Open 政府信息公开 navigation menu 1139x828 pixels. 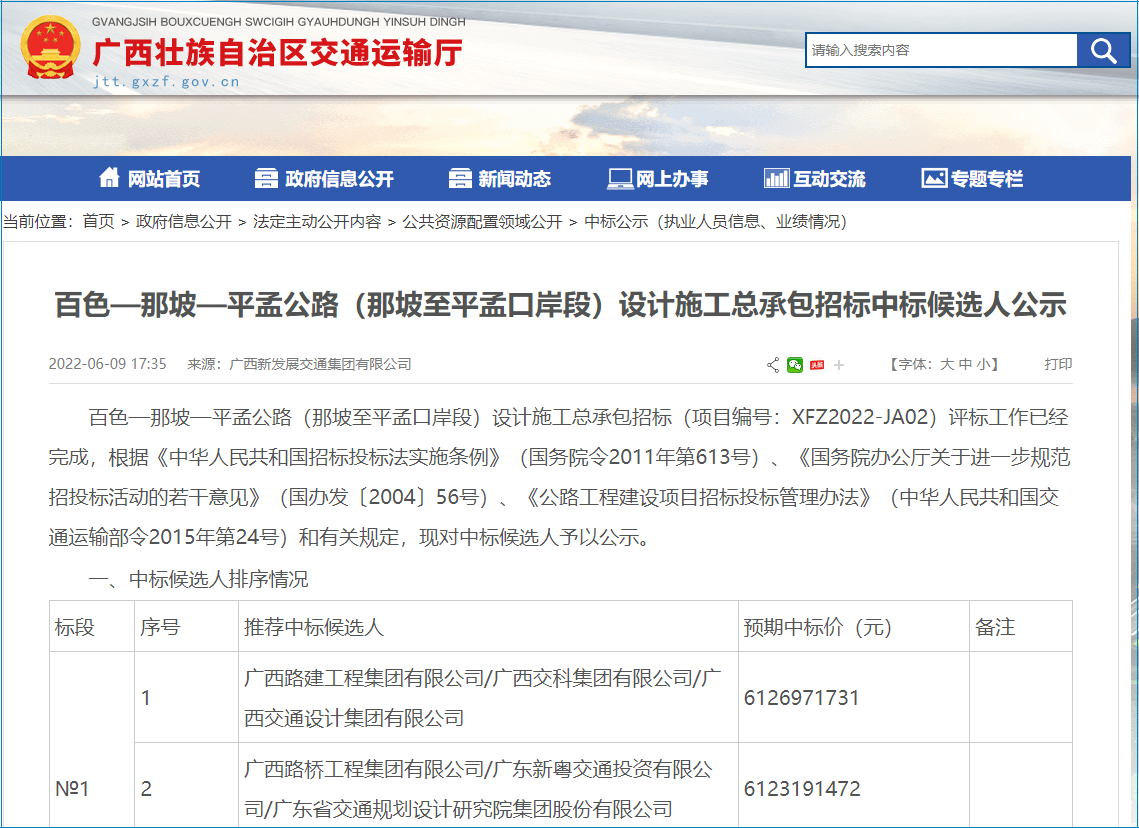324,179
